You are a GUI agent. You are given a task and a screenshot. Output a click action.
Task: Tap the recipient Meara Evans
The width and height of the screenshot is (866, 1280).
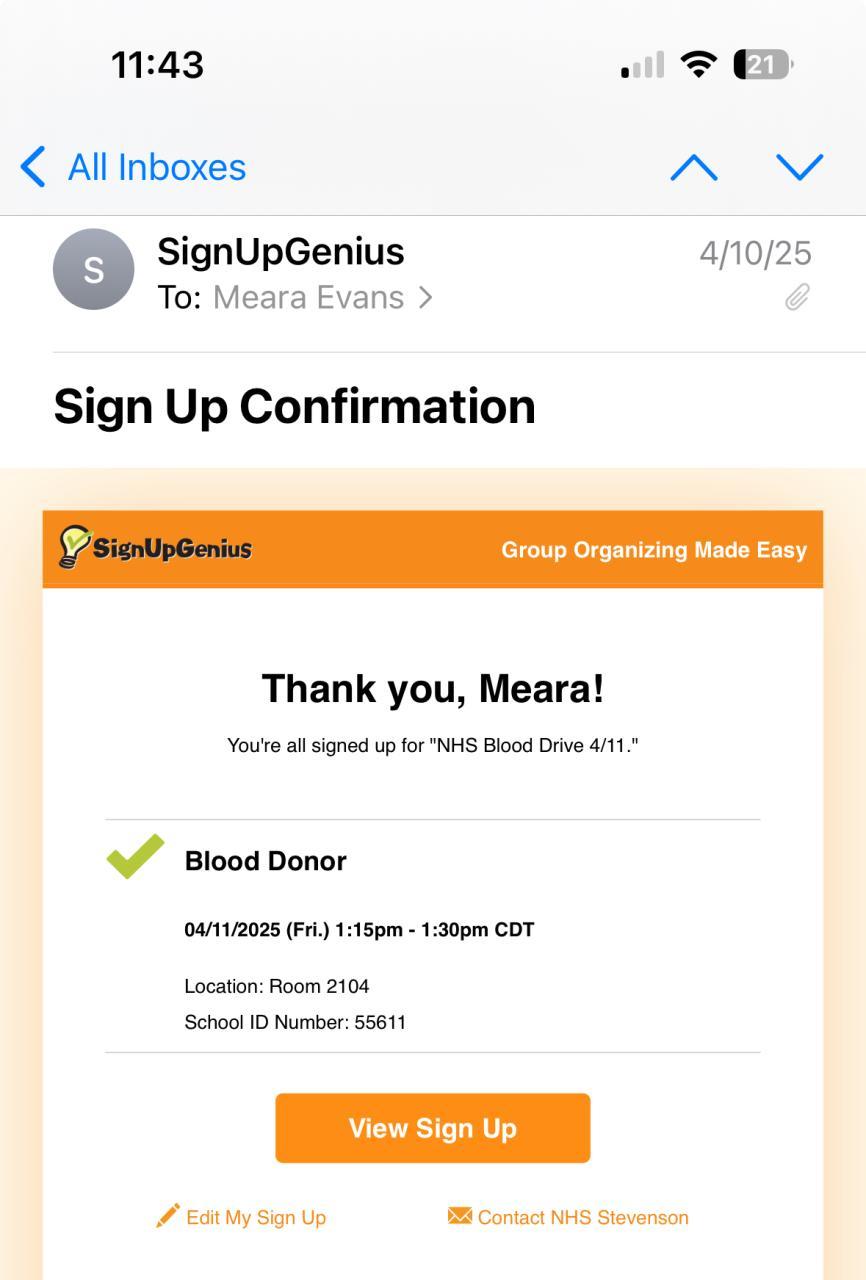pyautogui.click(x=308, y=297)
